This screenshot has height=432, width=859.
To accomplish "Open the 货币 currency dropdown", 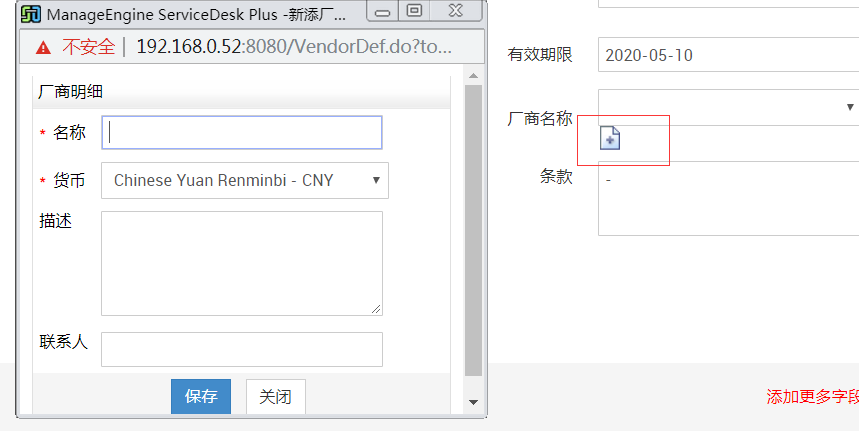I will pyautogui.click(x=244, y=181).
